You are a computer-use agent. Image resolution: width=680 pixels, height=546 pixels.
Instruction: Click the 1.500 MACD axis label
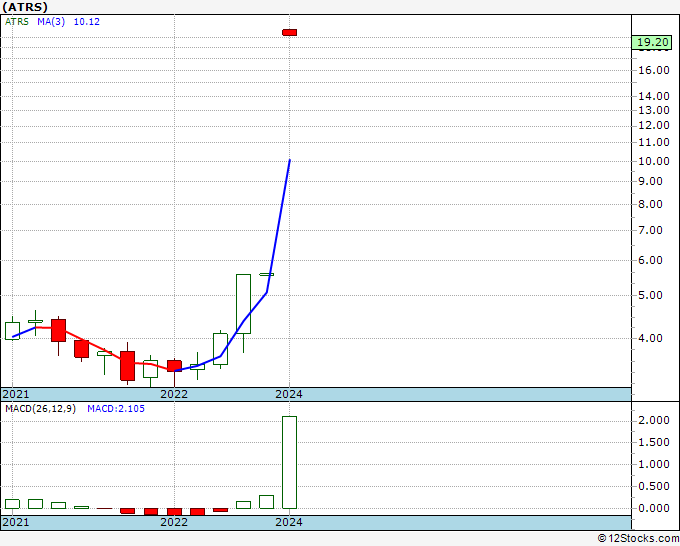[654, 442]
